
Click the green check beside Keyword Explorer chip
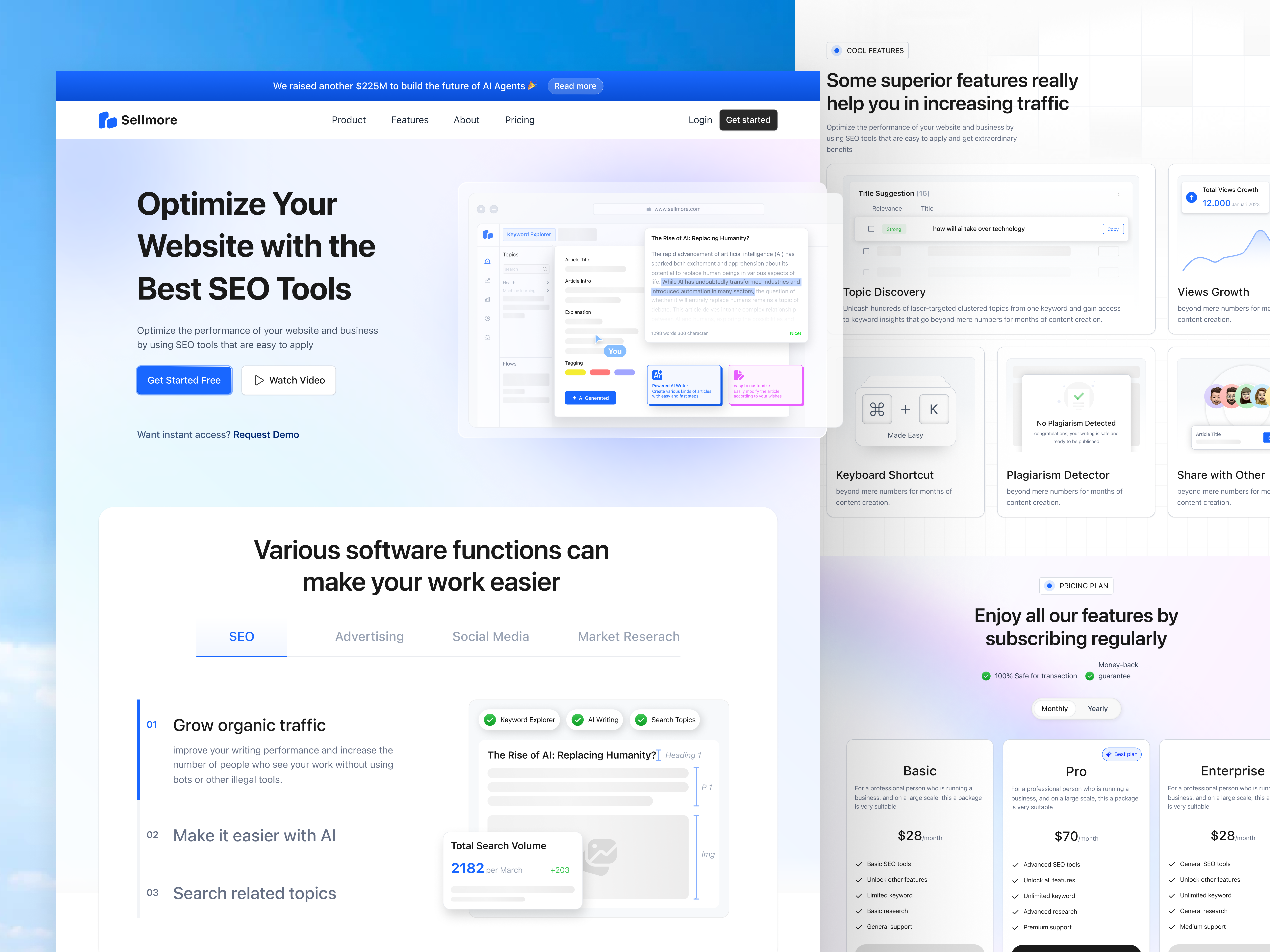[x=490, y=720]
